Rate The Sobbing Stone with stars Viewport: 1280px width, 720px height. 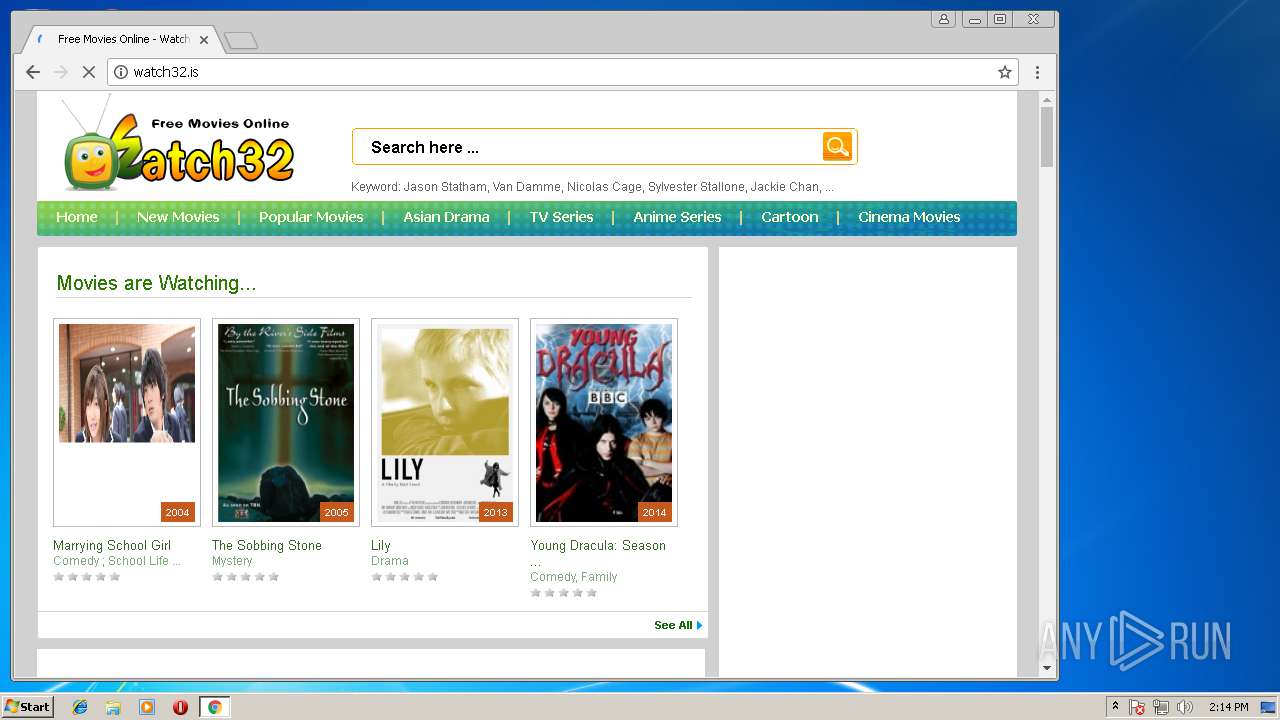pyautogui.click(x=246, y=577)
